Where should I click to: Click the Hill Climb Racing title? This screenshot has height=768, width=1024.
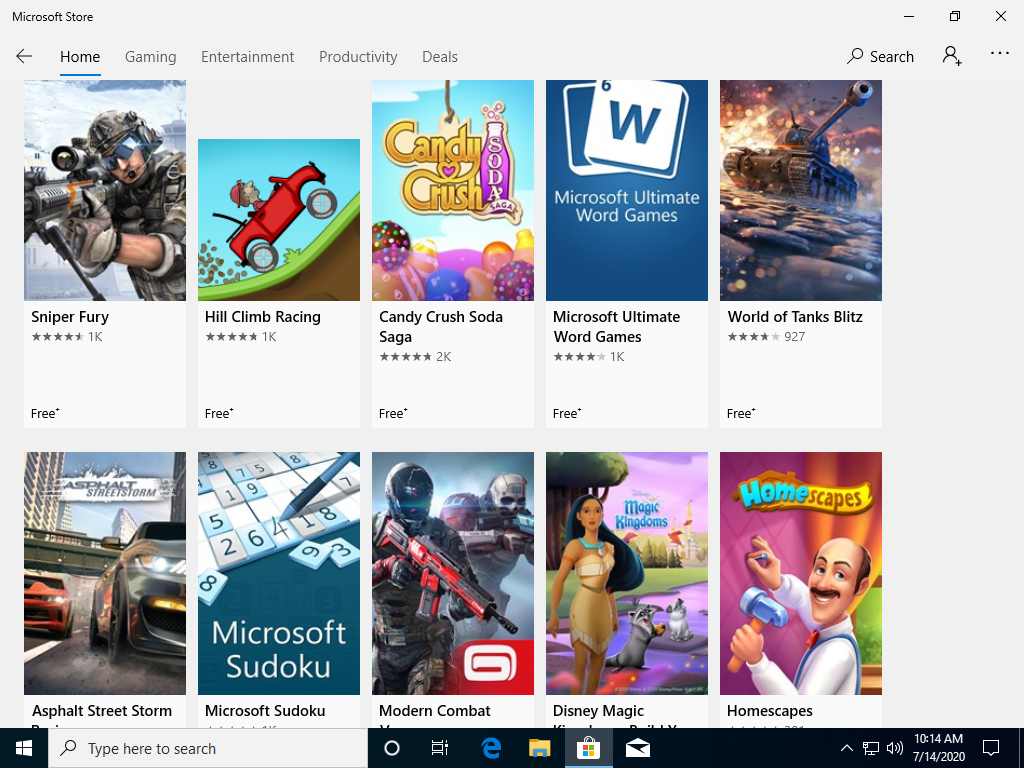263,317
